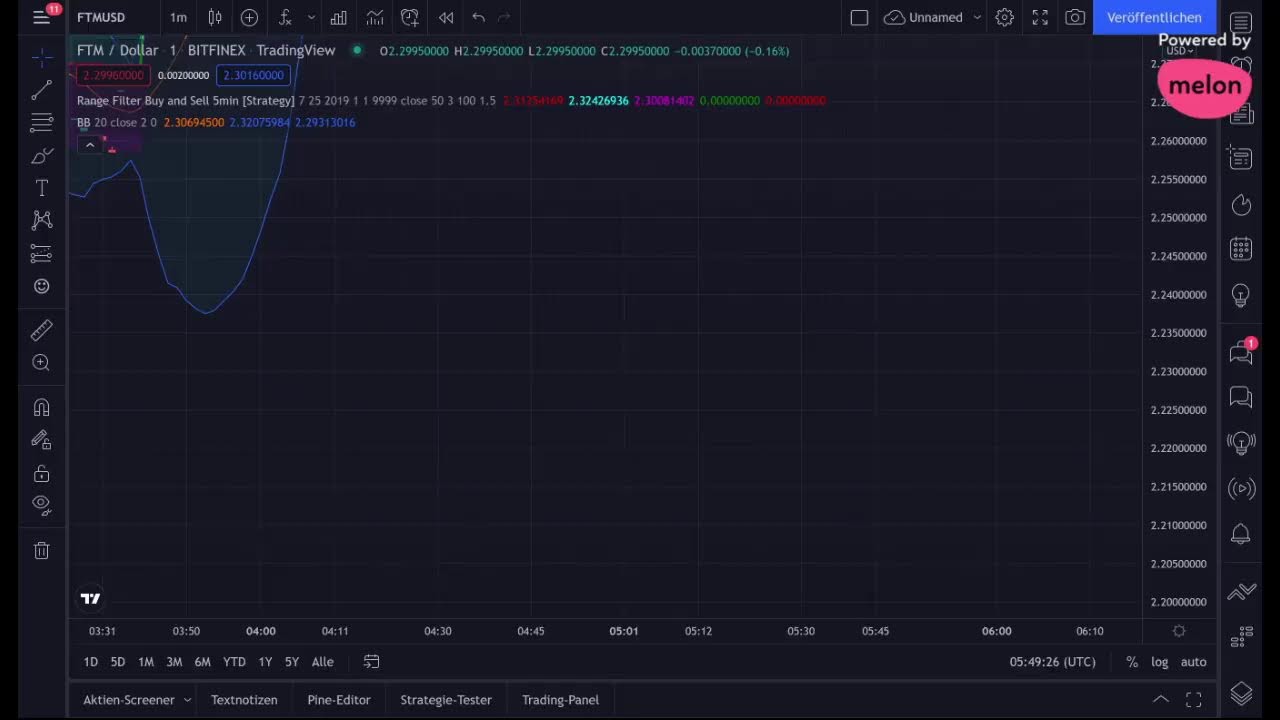This screenshot has width=1280, height=720.
Task: Open the Strategie-Tester tab
Action: (446, 700)
